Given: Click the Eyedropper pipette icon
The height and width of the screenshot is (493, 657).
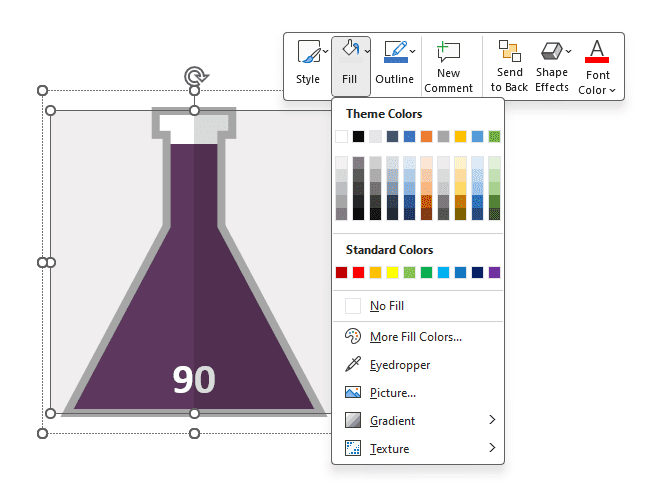Looking at the screenshot, I should (353, 364).
